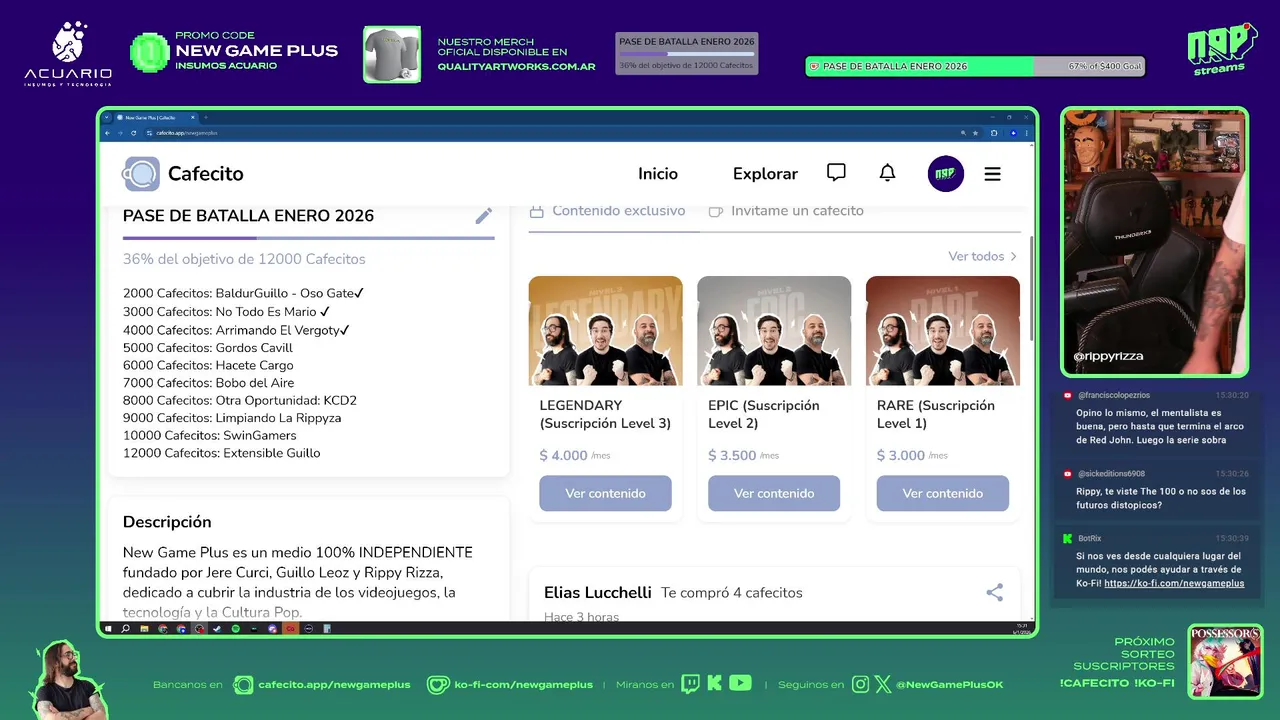Open a new browser tab
Screen dimensions: 1280x720
(206, 117)
